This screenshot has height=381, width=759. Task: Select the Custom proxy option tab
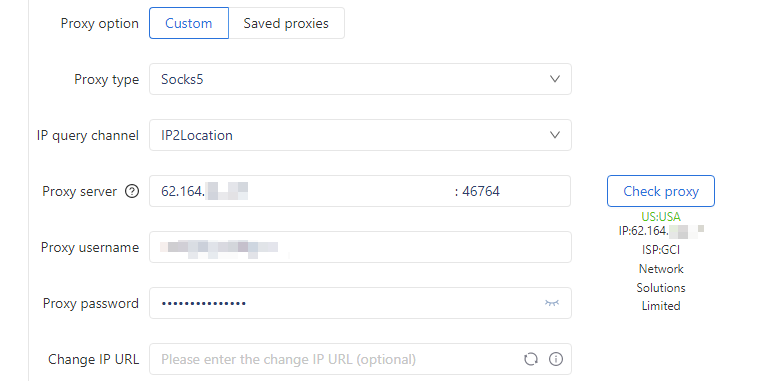189,23
